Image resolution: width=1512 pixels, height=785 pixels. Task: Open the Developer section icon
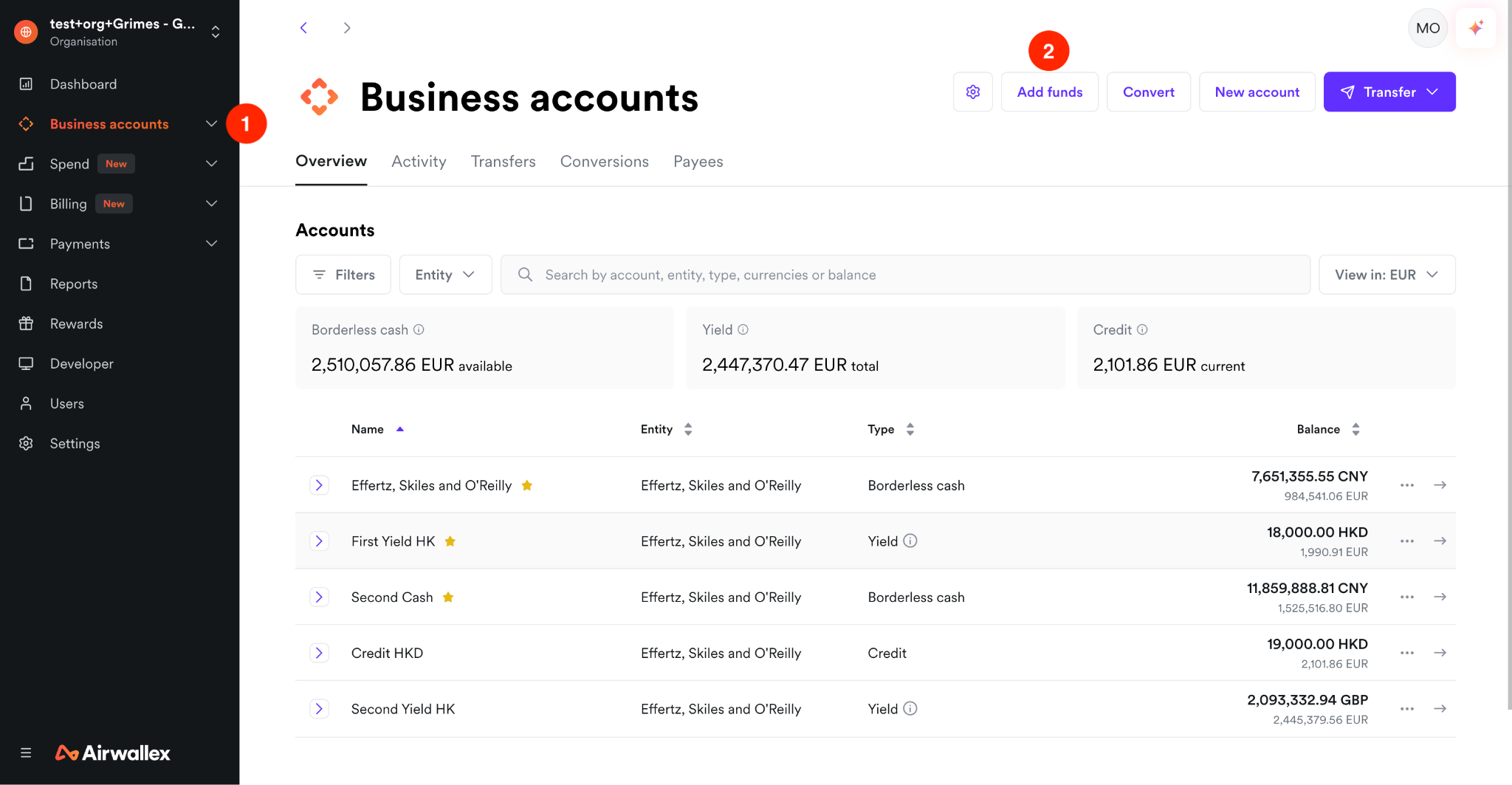point(26,363)
